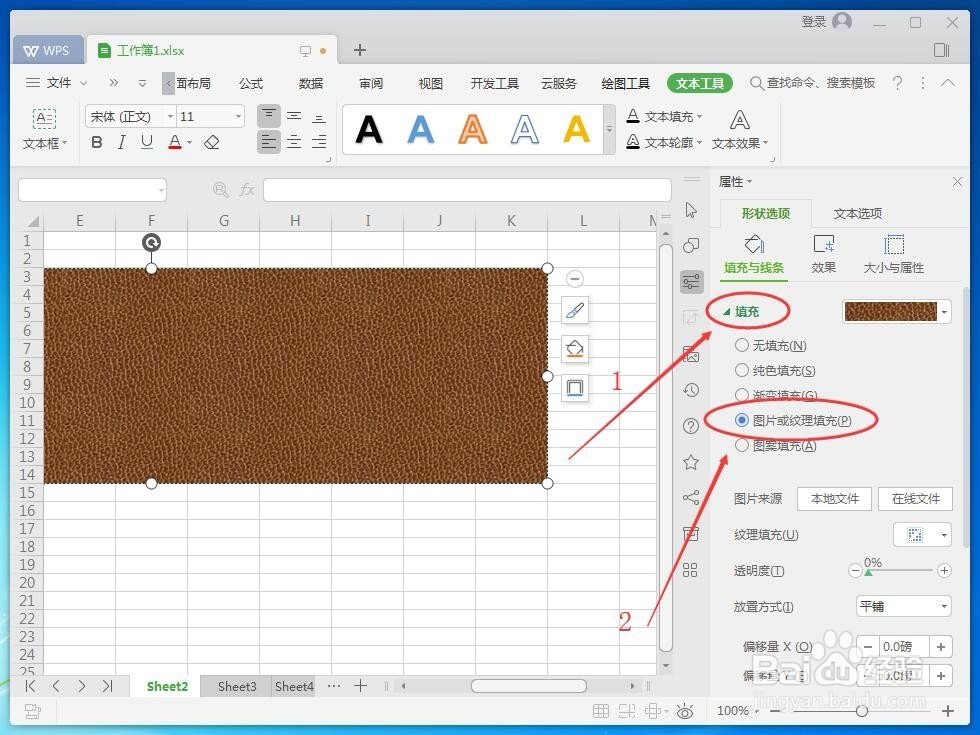Viewport: 980px width, 735px height.
Task: Select the brush style tool beside the shape
Action: 574,310
